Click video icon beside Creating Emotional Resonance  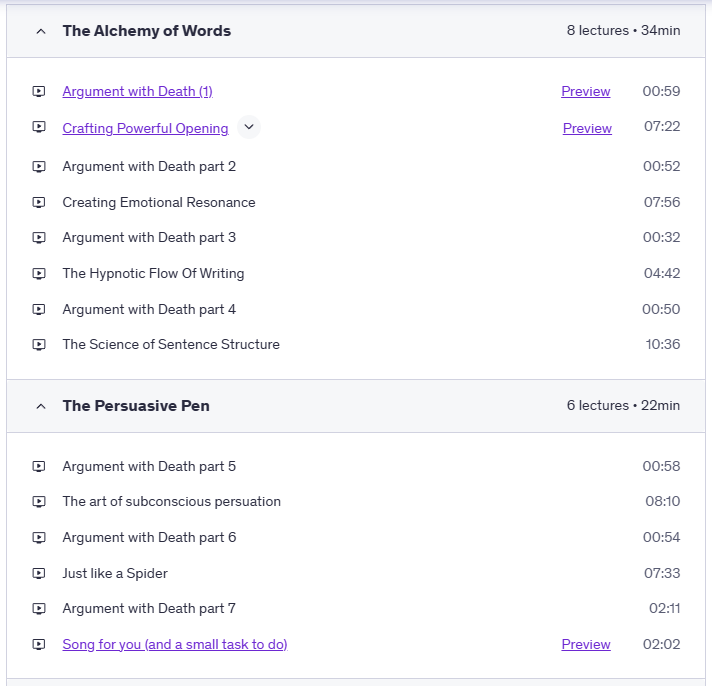[x=39, y=202]
